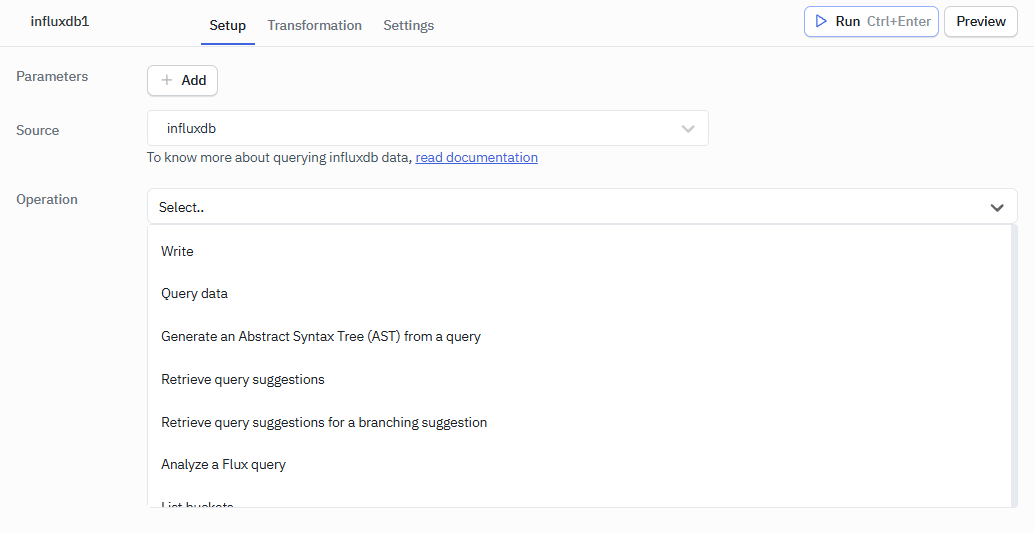Screen dimensions: 1034x533
Task: Click the plus icon beside Add
Action: point(167,80)
